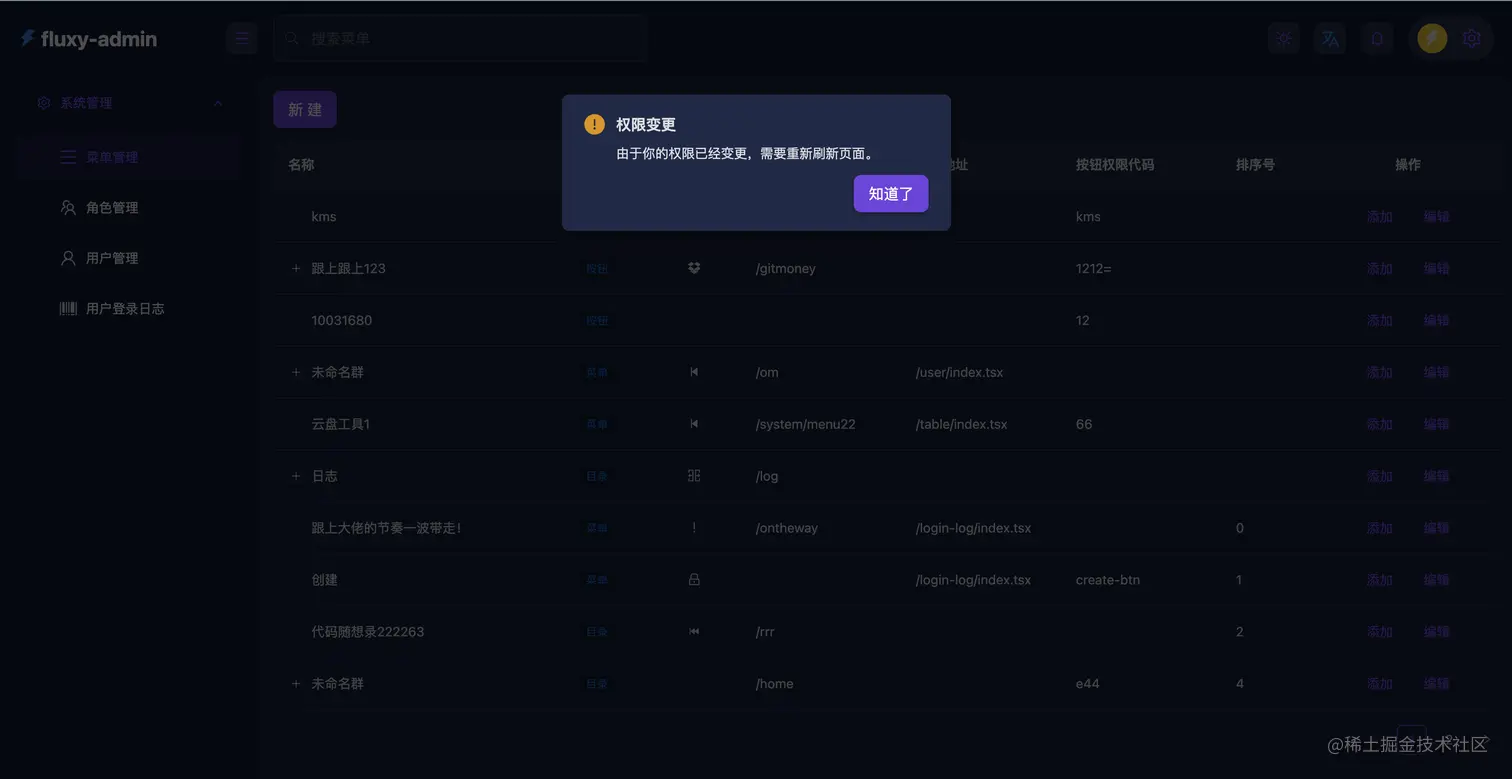The image size is (1512, 779).
Task: Click the 按钮 tag in the 10031680 row
Action: (597, 320)
